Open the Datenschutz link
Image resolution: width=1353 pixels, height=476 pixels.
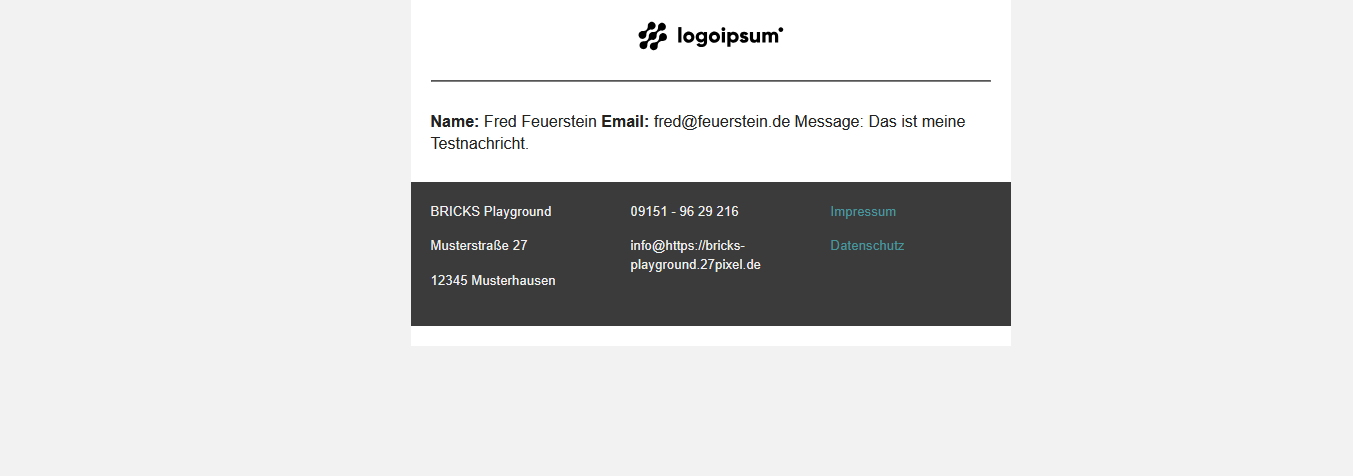point(867,246)
